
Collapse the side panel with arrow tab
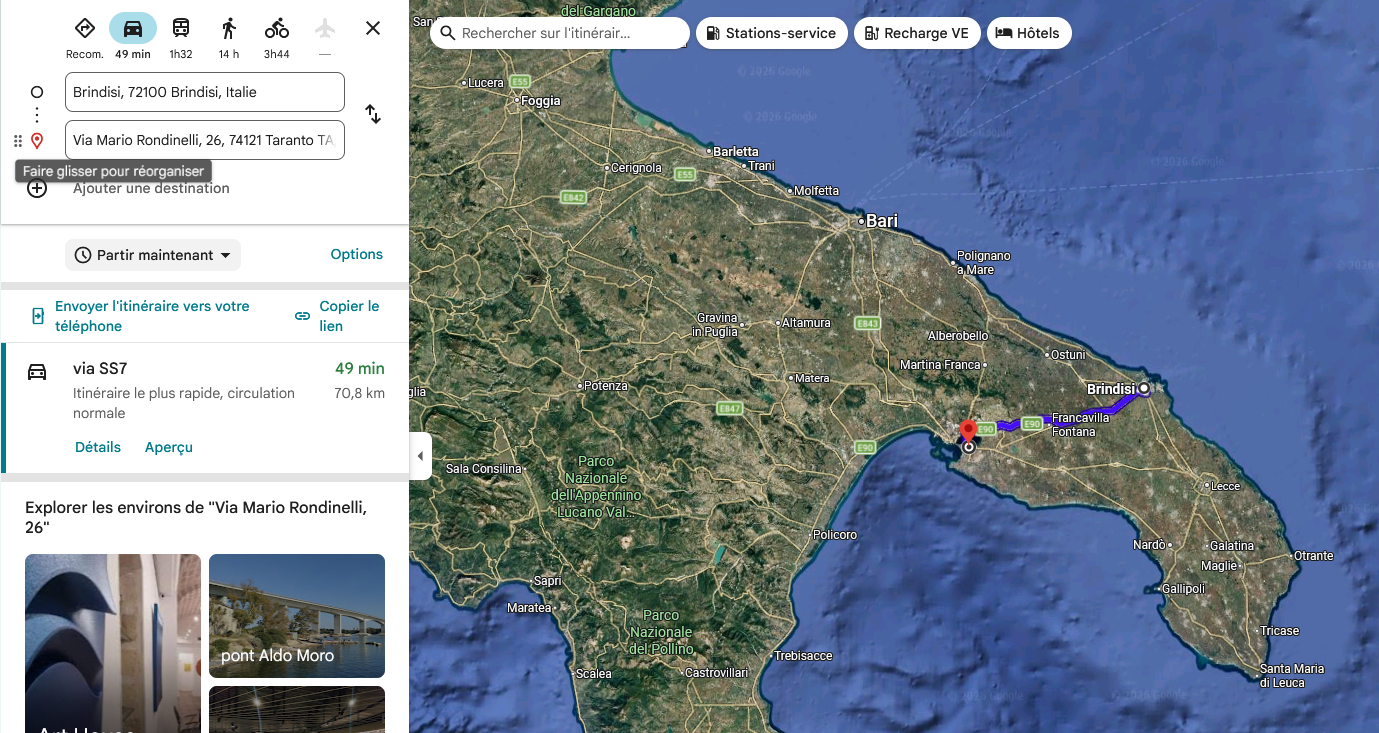pos(420,456)
